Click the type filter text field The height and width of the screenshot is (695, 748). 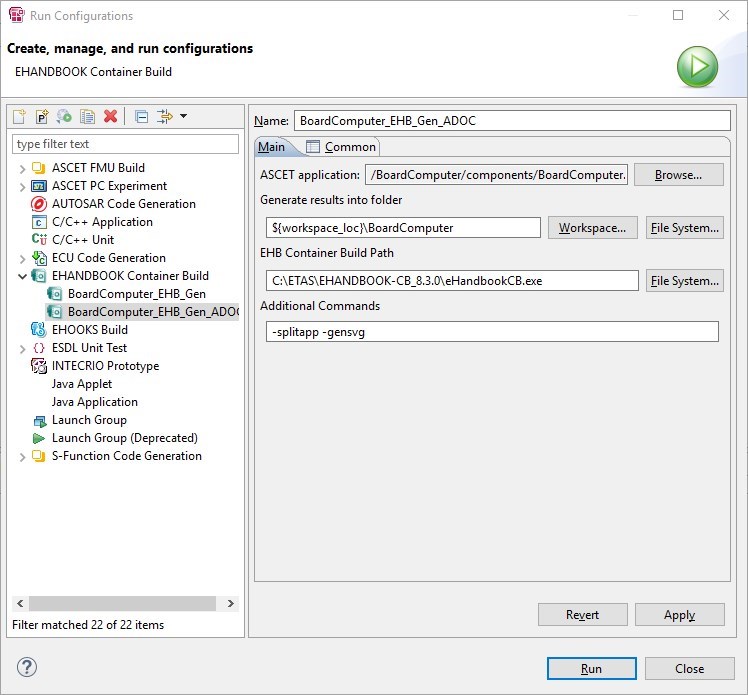tap(125, 144)
